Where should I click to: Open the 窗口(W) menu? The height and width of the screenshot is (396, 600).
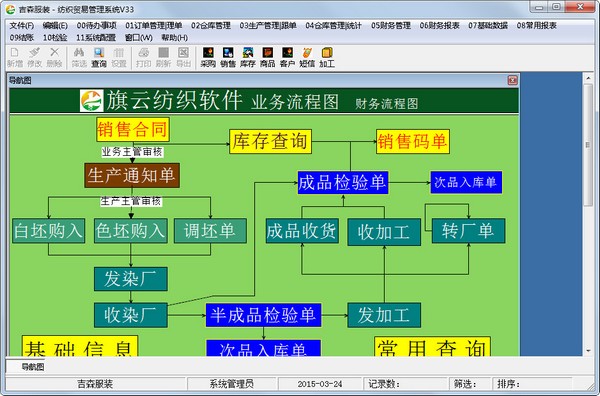139,37
